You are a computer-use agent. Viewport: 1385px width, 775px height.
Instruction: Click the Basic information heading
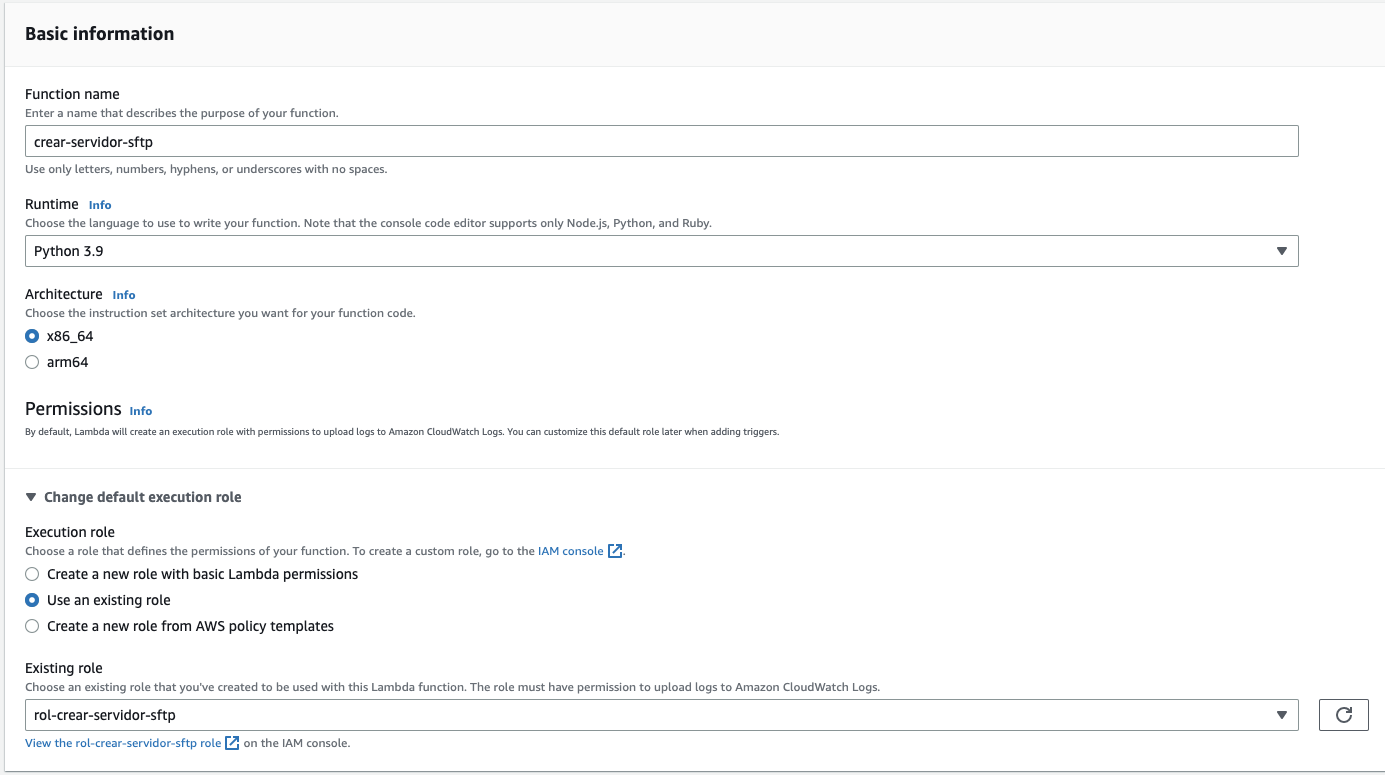(x=99, y=34)
